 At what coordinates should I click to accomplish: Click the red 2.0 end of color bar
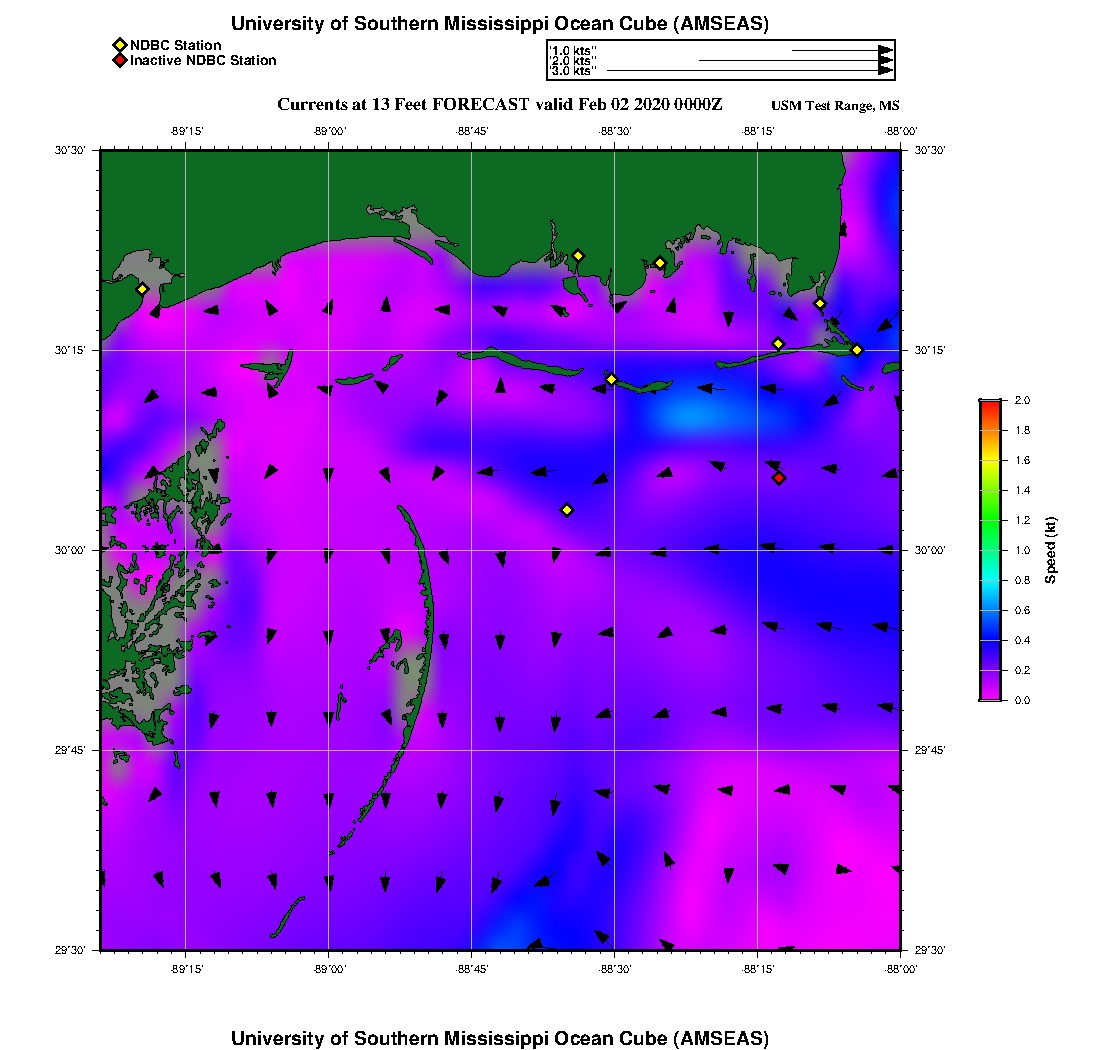[x=990, y=405]
